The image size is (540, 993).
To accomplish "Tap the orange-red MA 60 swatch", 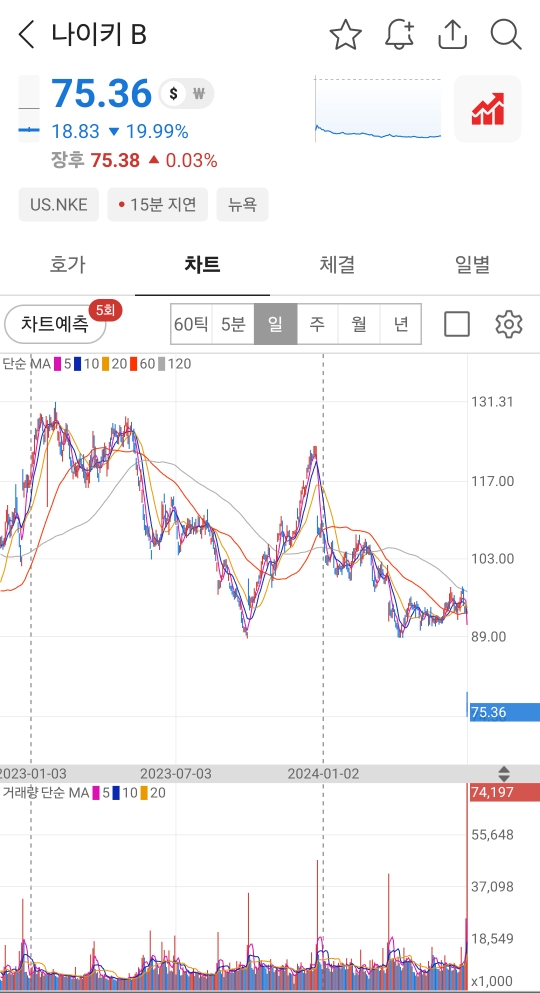I will 134,364.
